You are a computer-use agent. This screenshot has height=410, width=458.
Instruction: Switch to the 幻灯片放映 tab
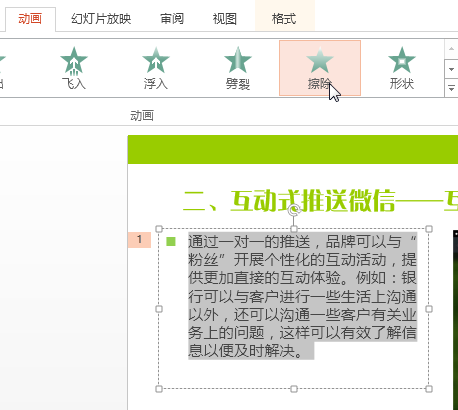pyautogui.click(x=101, y=19)
